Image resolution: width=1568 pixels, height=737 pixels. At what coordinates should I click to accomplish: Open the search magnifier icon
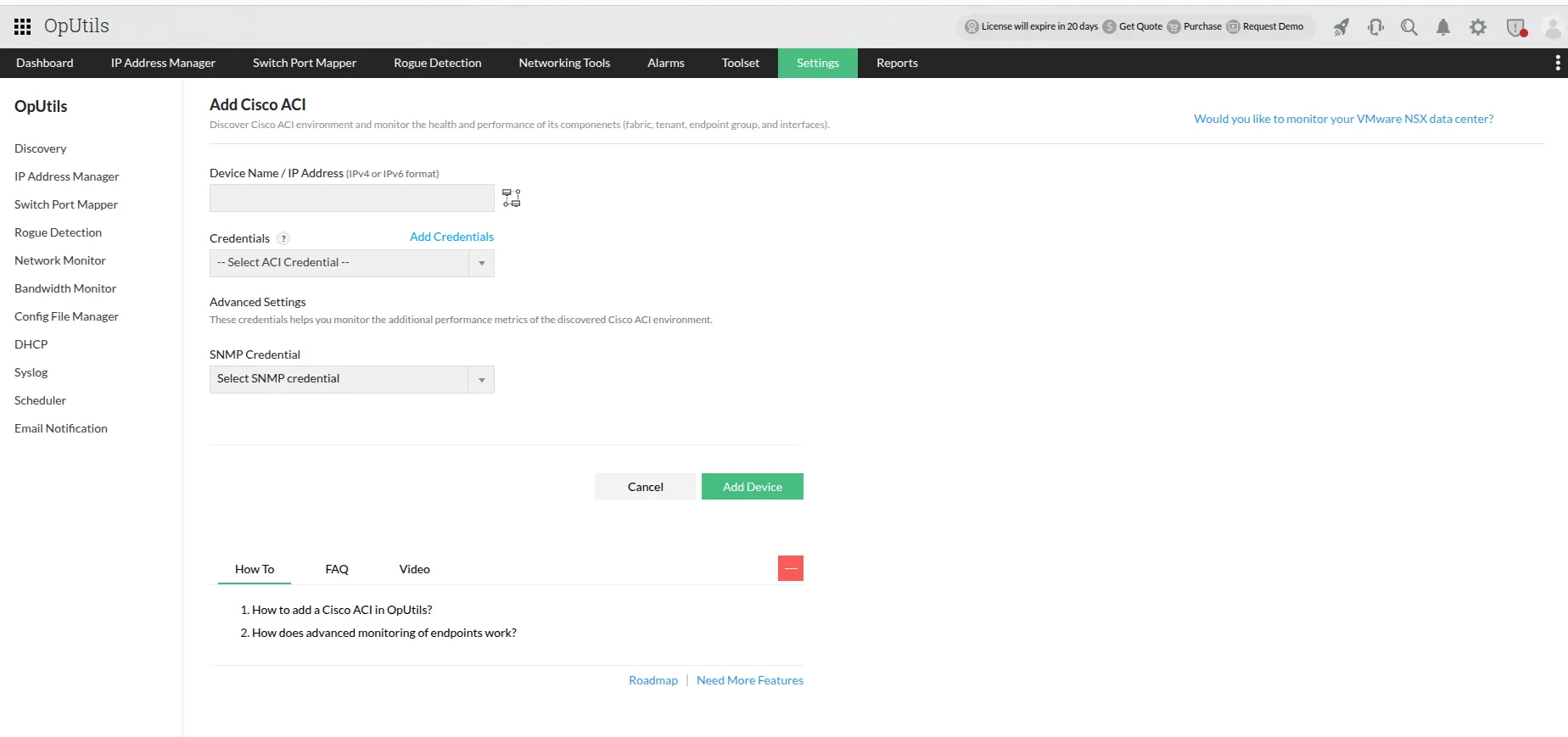tap(1409, 27)
